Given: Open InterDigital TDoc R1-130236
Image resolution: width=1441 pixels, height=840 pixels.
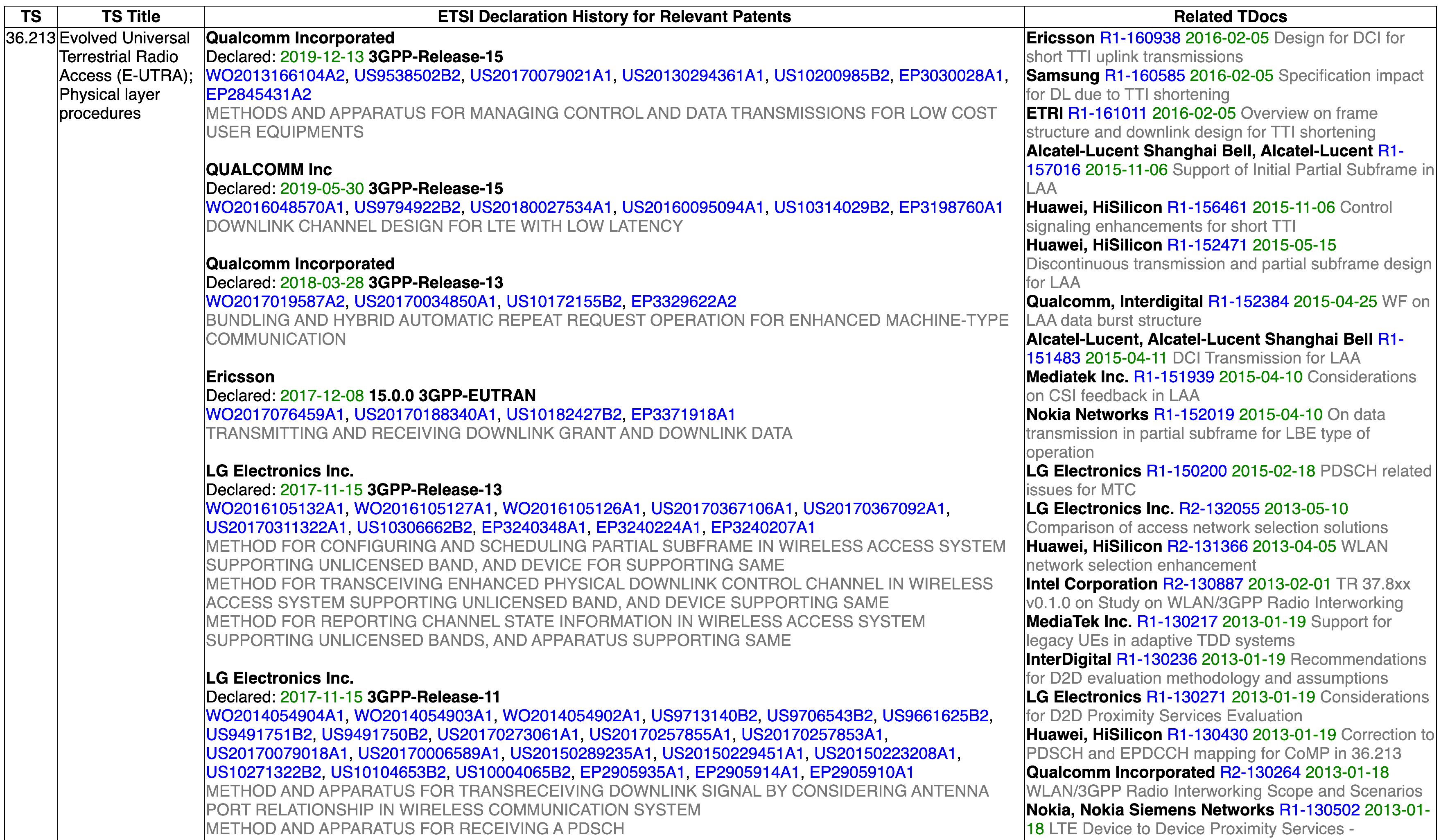Looking at the screenshot, I should click(1156, 659).
